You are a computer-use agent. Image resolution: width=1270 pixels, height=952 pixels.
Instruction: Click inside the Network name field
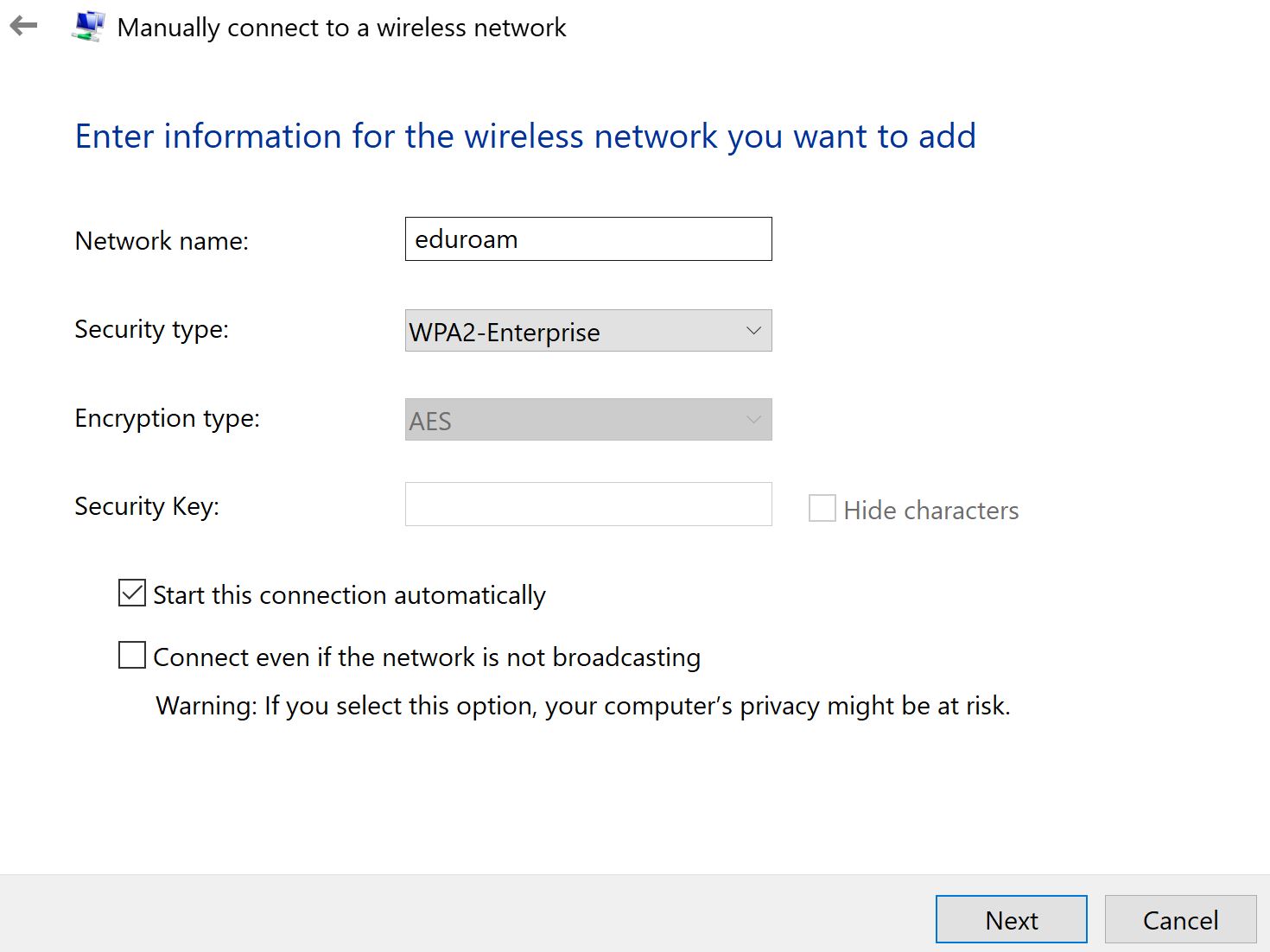tap(587, 239)
